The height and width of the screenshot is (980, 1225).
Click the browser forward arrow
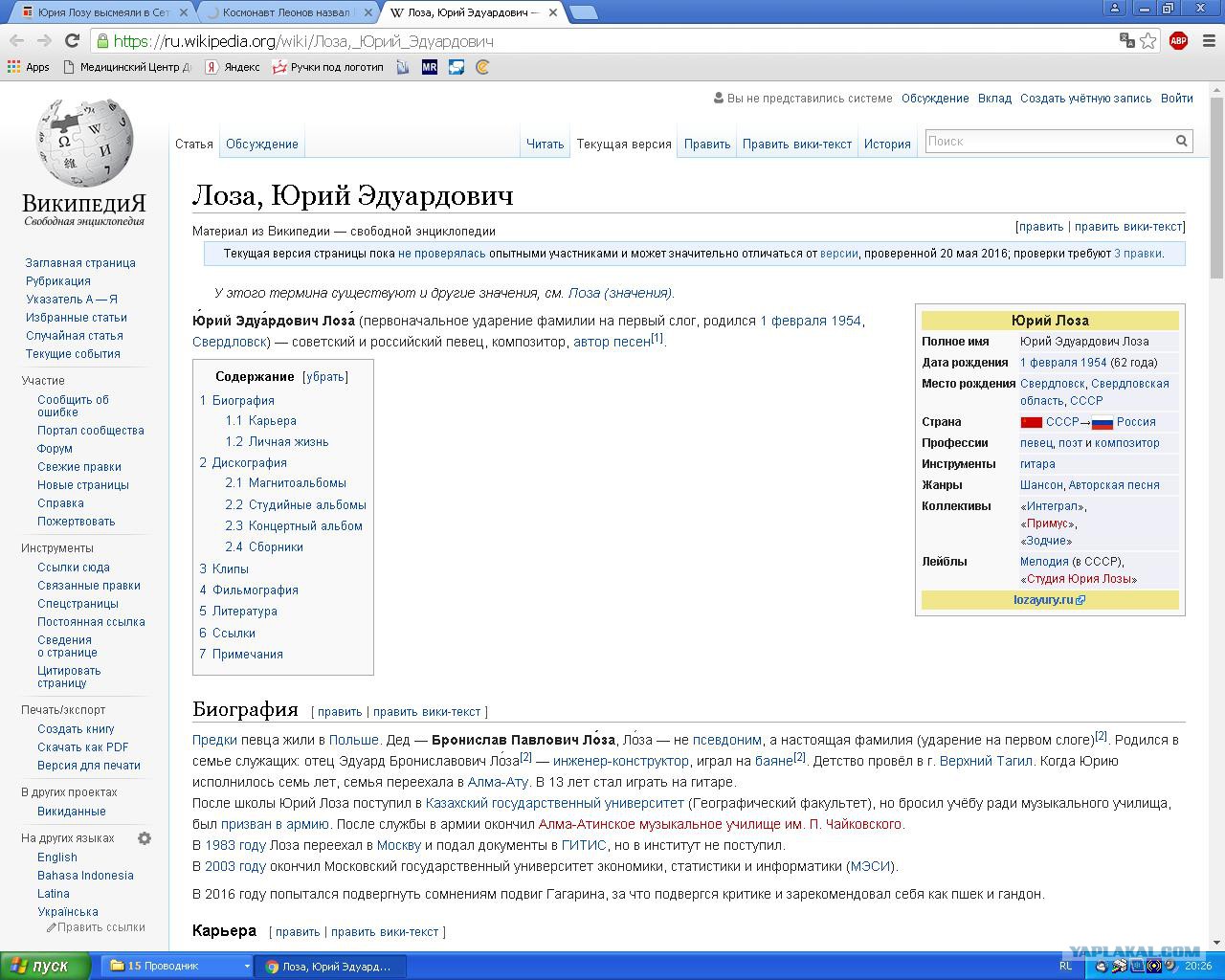pyautogui.click(x=44, y=40)
